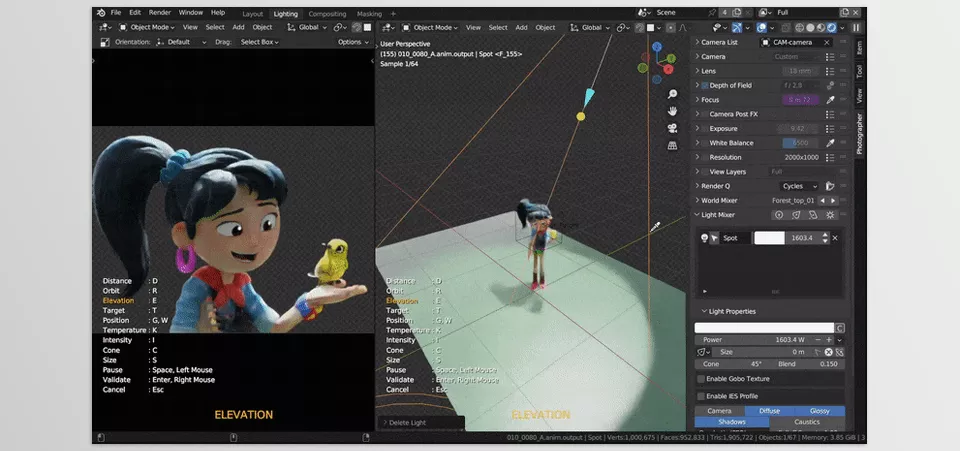Expand the World Mixer panel
The width and height of the screenshot is (960, 451).
[697, 200]
